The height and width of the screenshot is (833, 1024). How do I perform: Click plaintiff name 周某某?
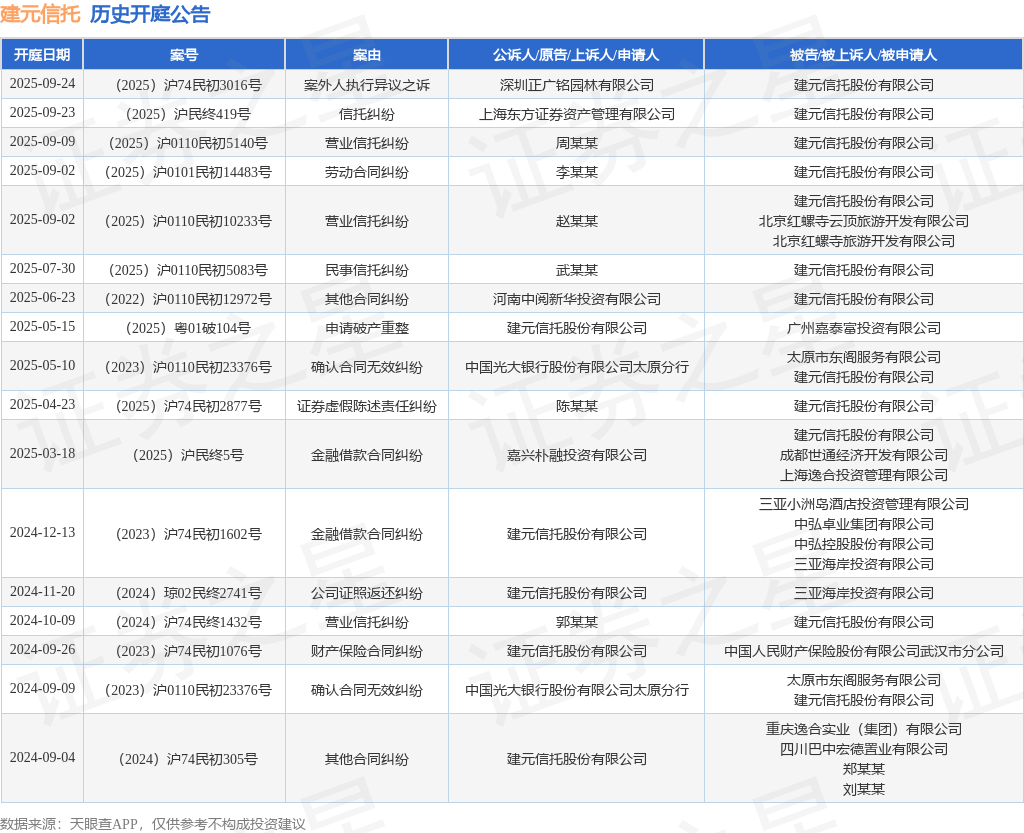[577, 143]
